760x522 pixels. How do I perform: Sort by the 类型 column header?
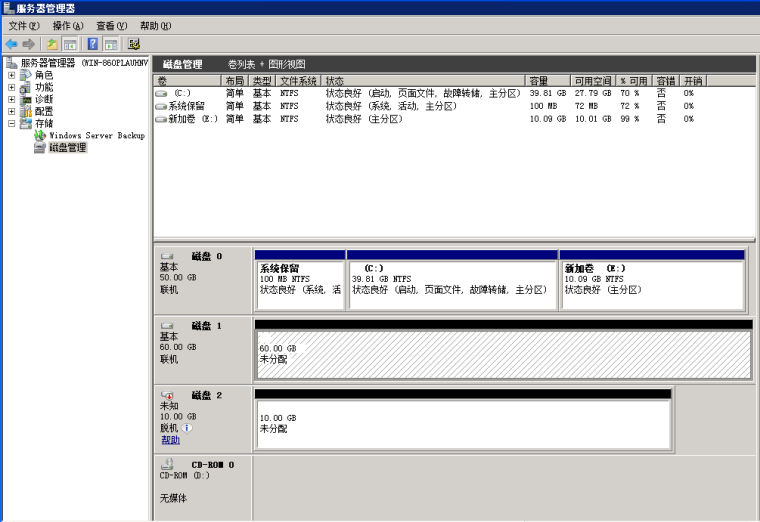(262, 81)
